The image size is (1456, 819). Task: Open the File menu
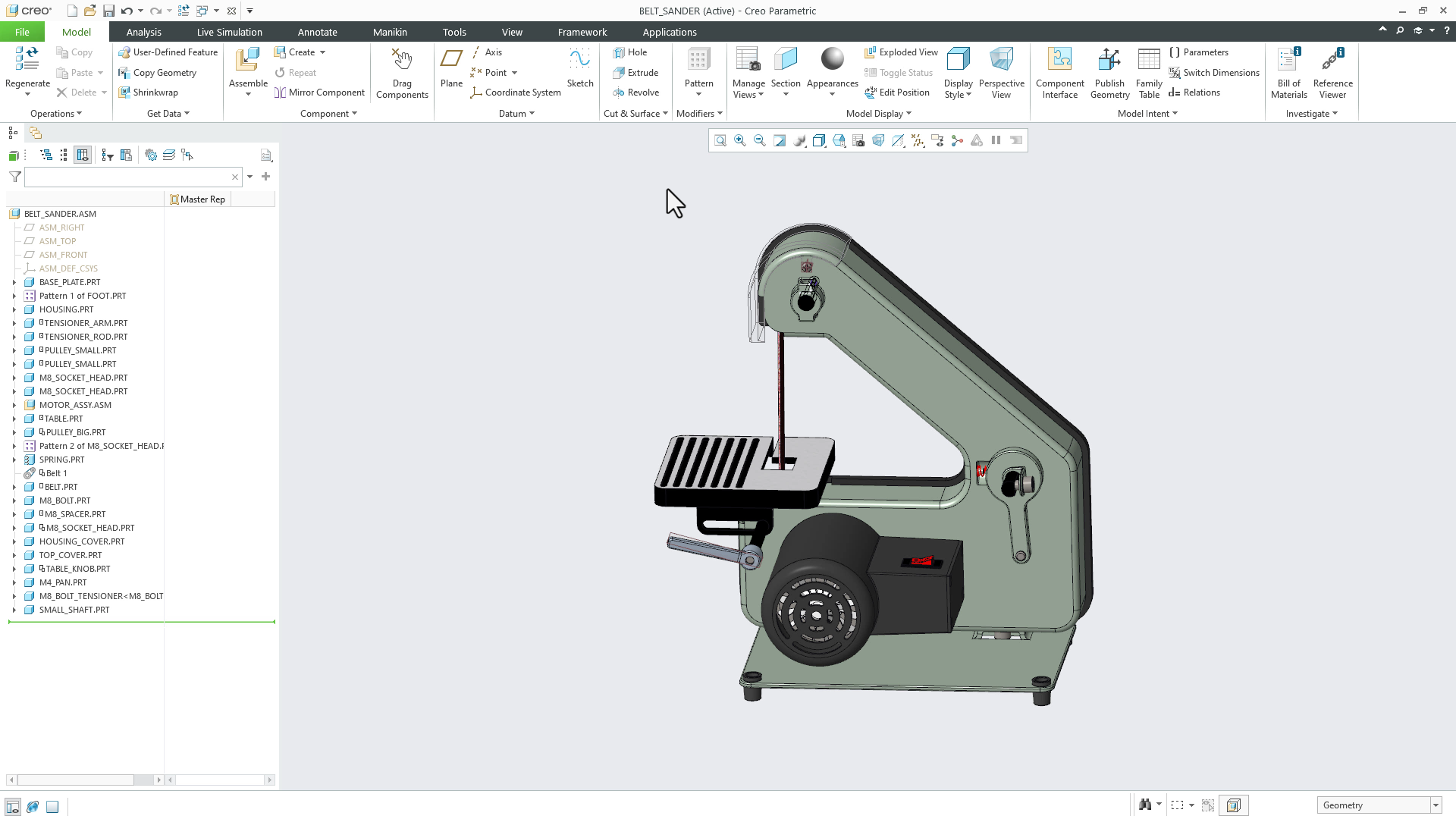22,32
